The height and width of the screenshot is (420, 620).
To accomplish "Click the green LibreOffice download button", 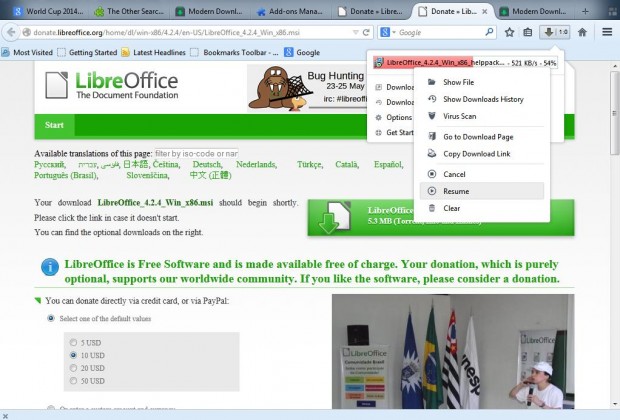I will (x=441, y=218).
